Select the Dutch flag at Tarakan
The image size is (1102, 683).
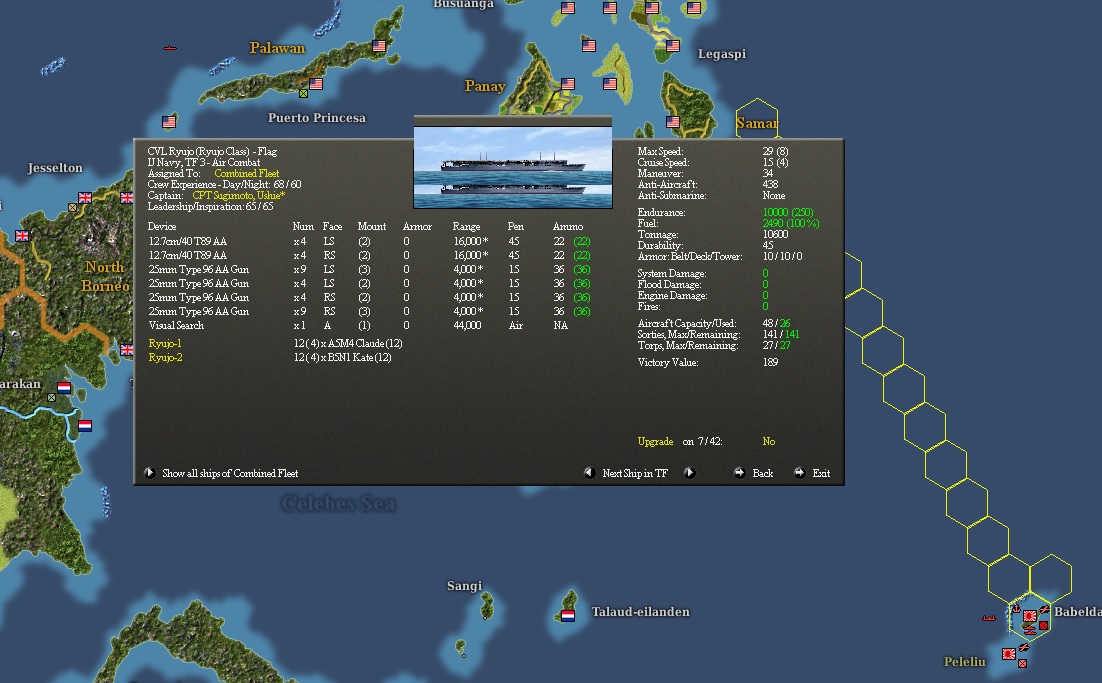click(64, 387)
